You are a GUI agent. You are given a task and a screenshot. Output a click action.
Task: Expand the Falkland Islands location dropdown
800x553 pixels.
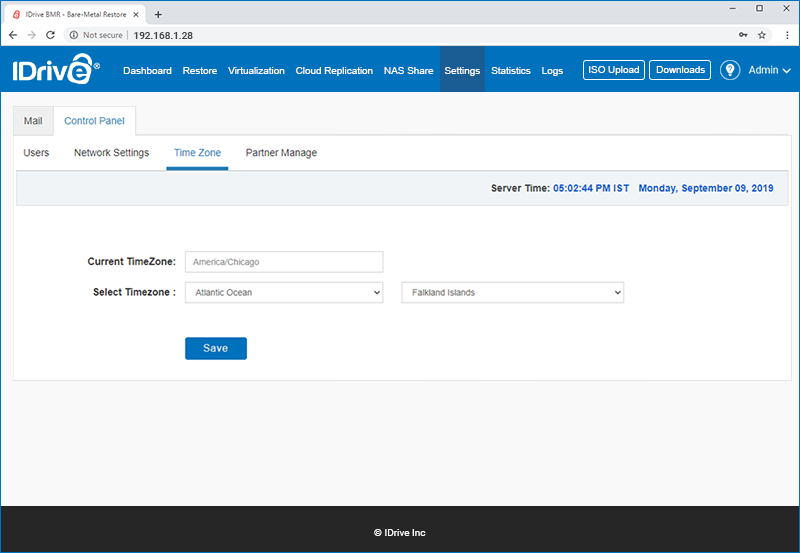513,292
